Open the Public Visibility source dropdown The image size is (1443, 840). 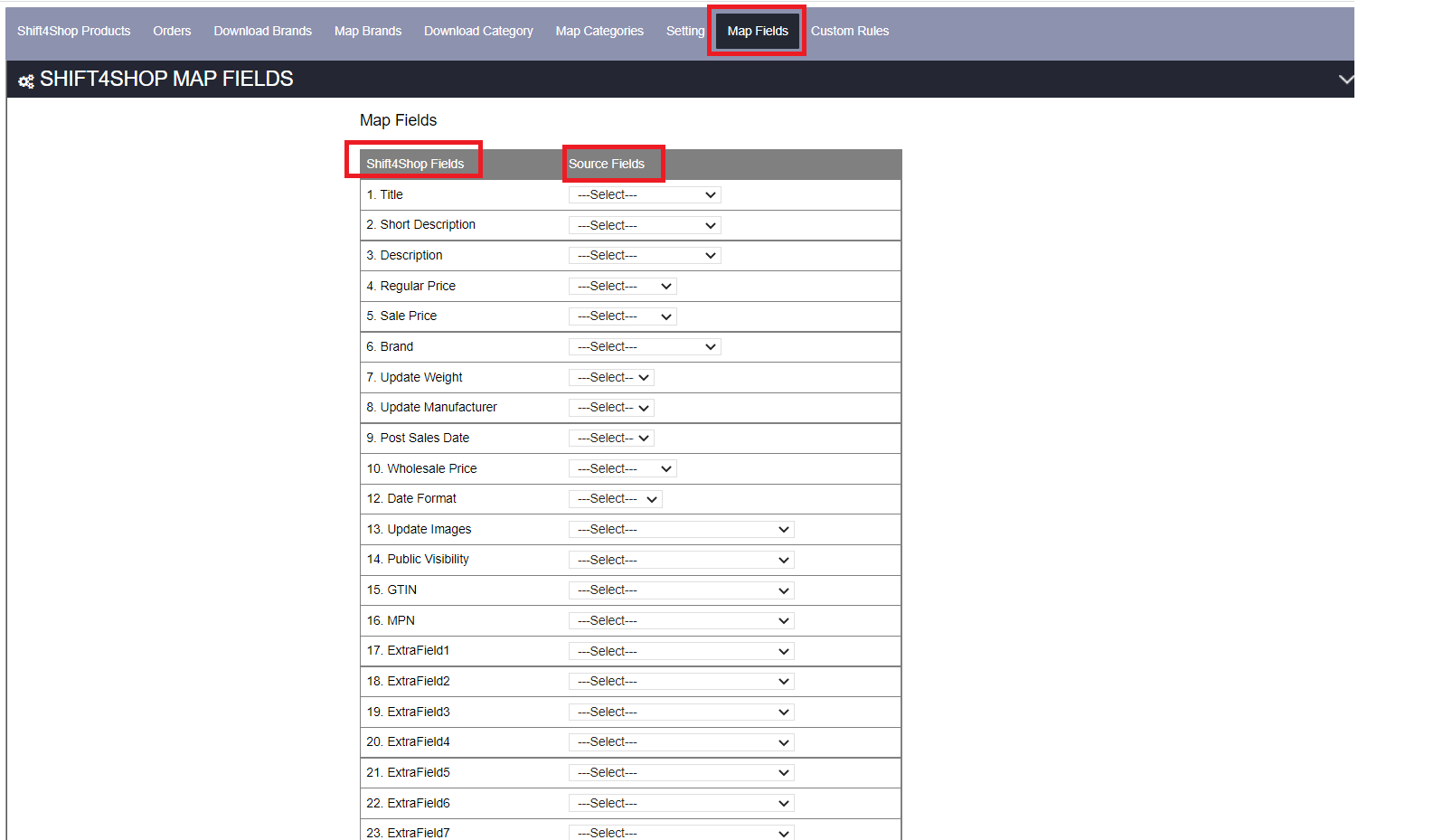click(x=682, y=561)
